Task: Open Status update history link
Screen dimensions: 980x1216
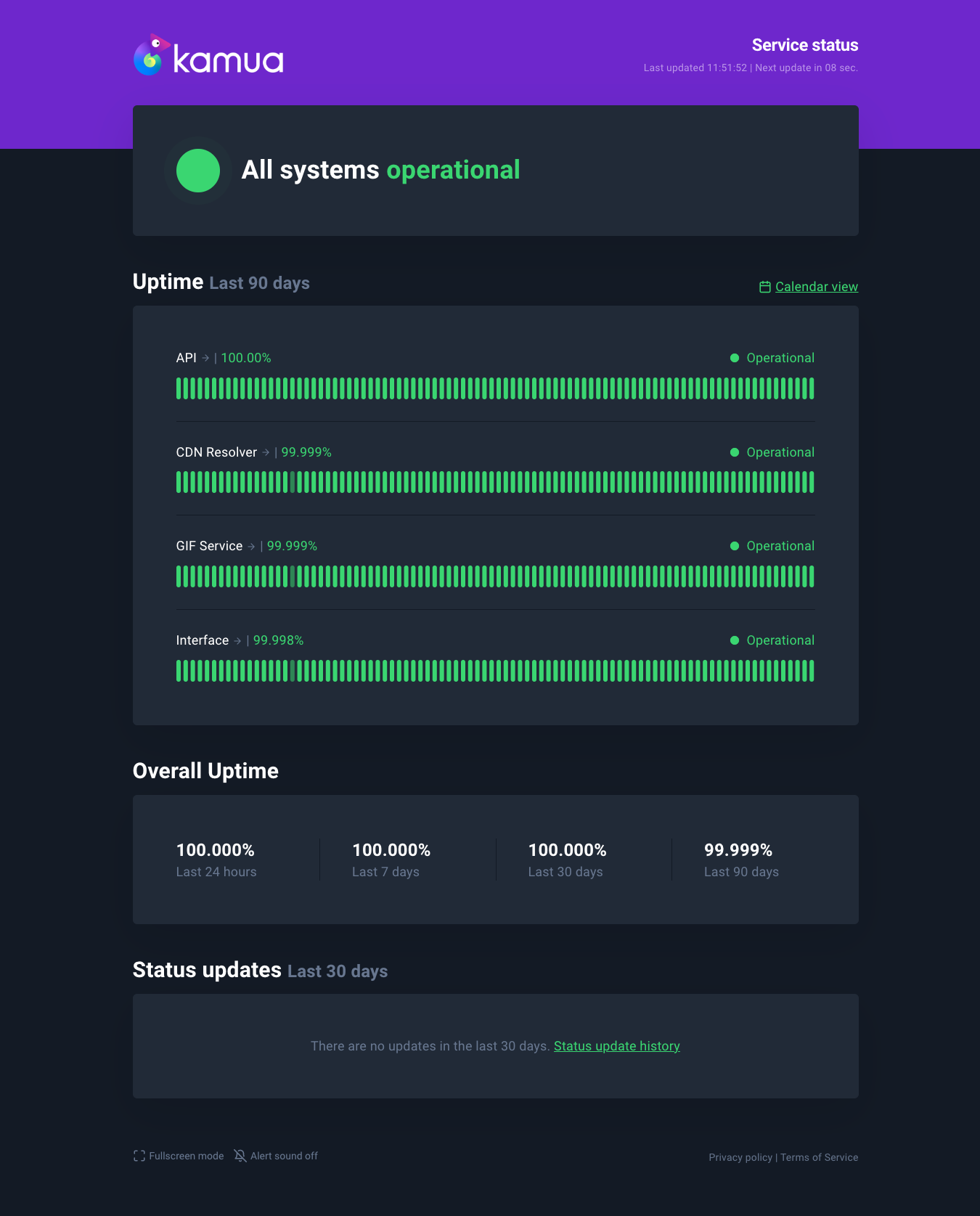Action: 617,1046
